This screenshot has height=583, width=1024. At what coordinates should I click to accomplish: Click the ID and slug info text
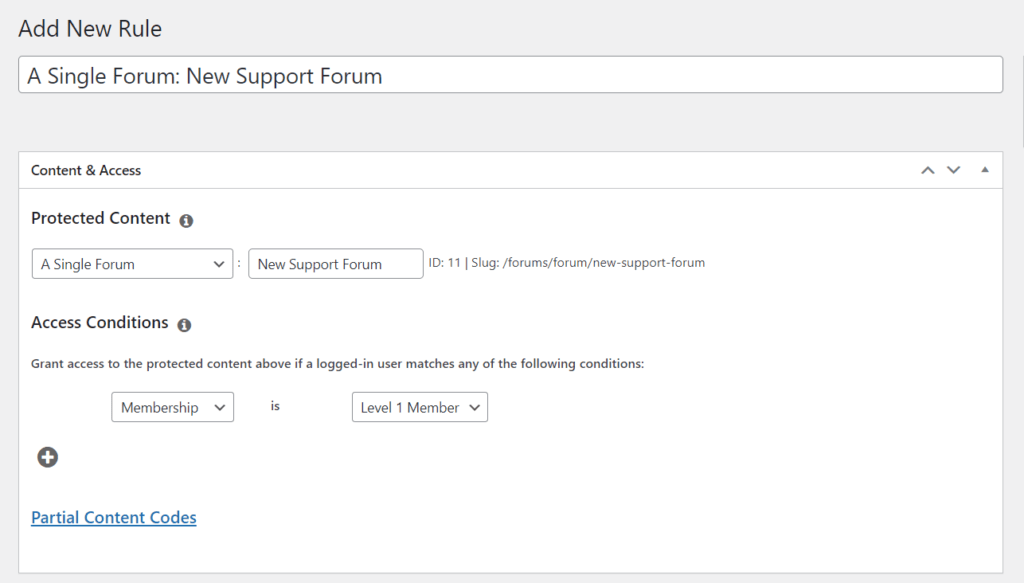565,262
